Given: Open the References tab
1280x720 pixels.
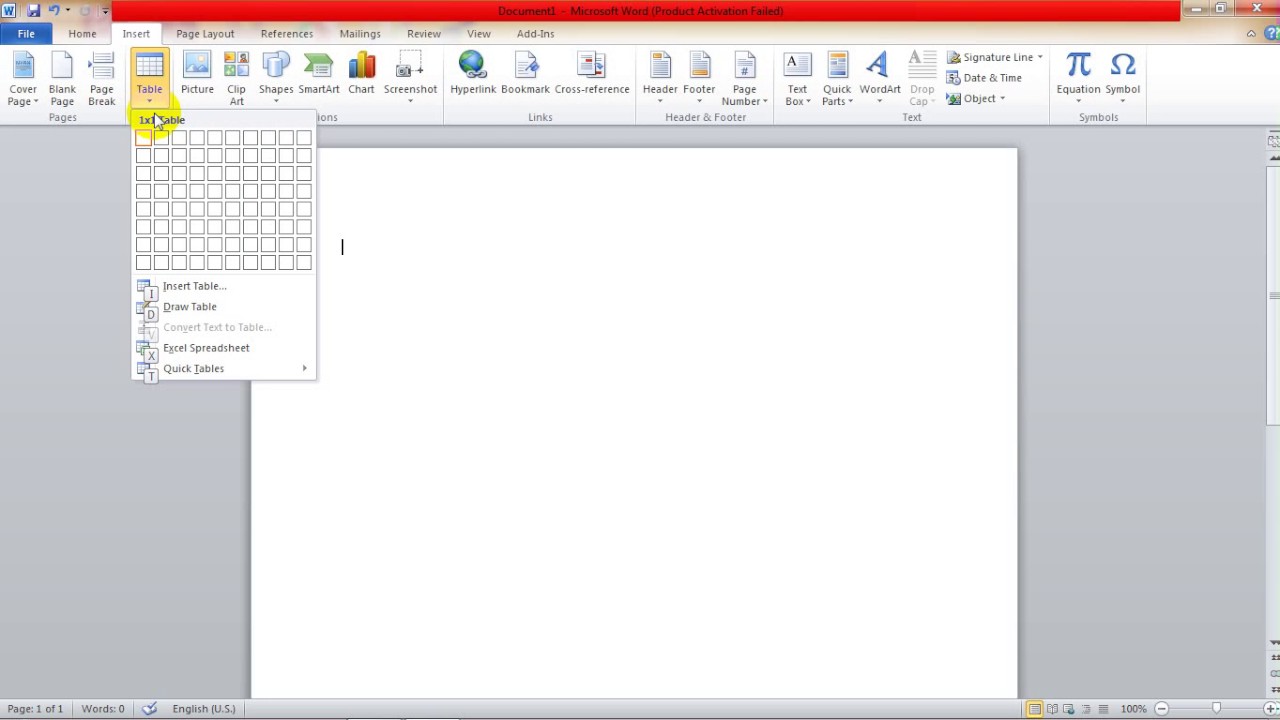Looking at the screenshot, I should tap(287, 34).
